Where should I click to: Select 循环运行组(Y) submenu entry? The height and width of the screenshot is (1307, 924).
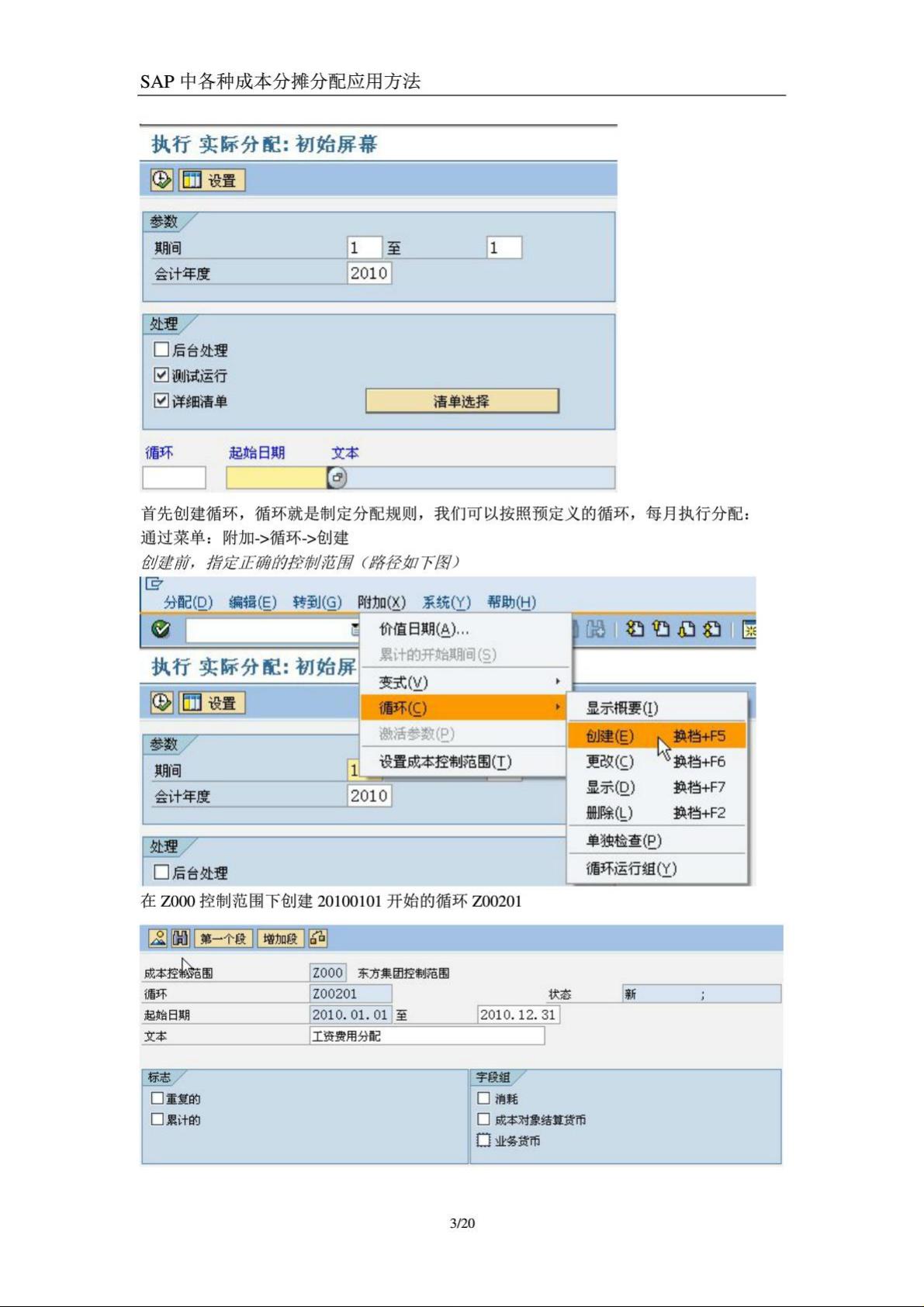coord(656,869)
